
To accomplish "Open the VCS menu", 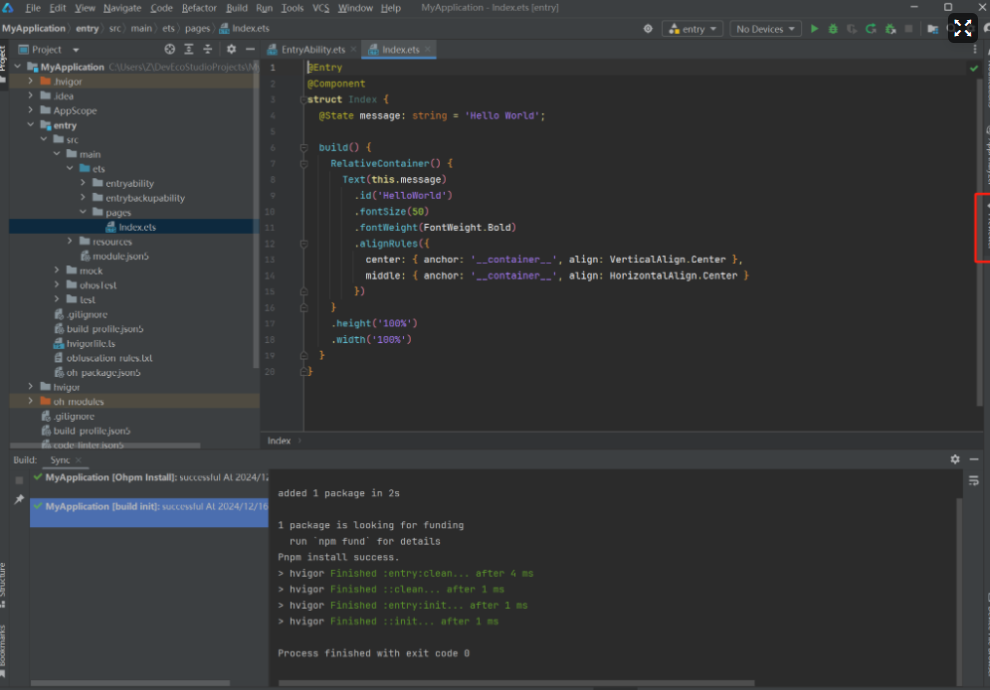I will click(x=321, y=8).
